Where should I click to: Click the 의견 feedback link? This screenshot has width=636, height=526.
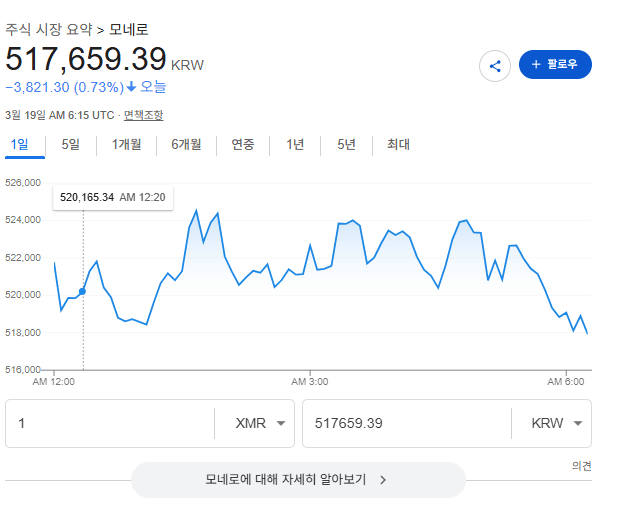point(581,466)
